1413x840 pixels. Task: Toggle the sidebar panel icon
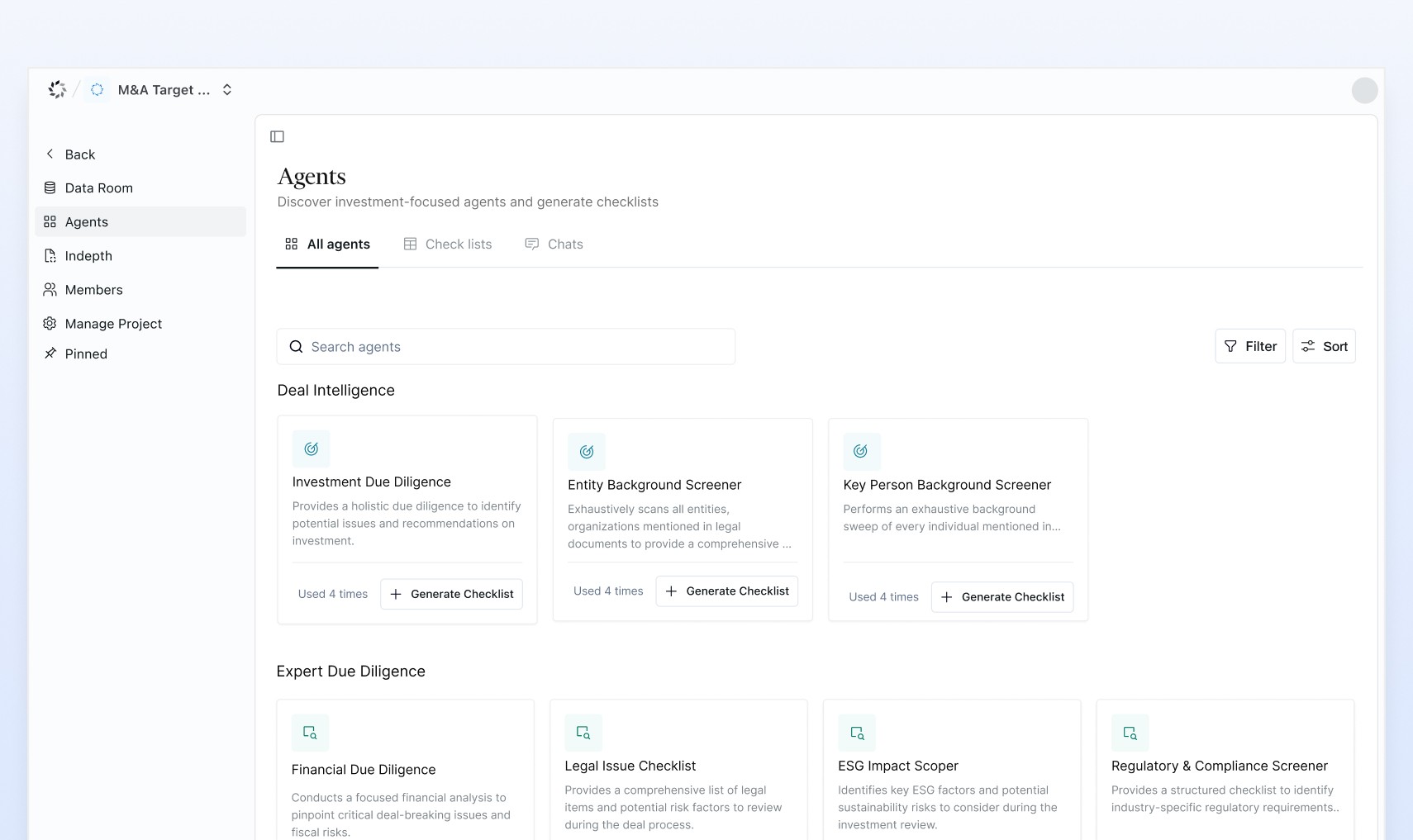[x=278, y=136]
